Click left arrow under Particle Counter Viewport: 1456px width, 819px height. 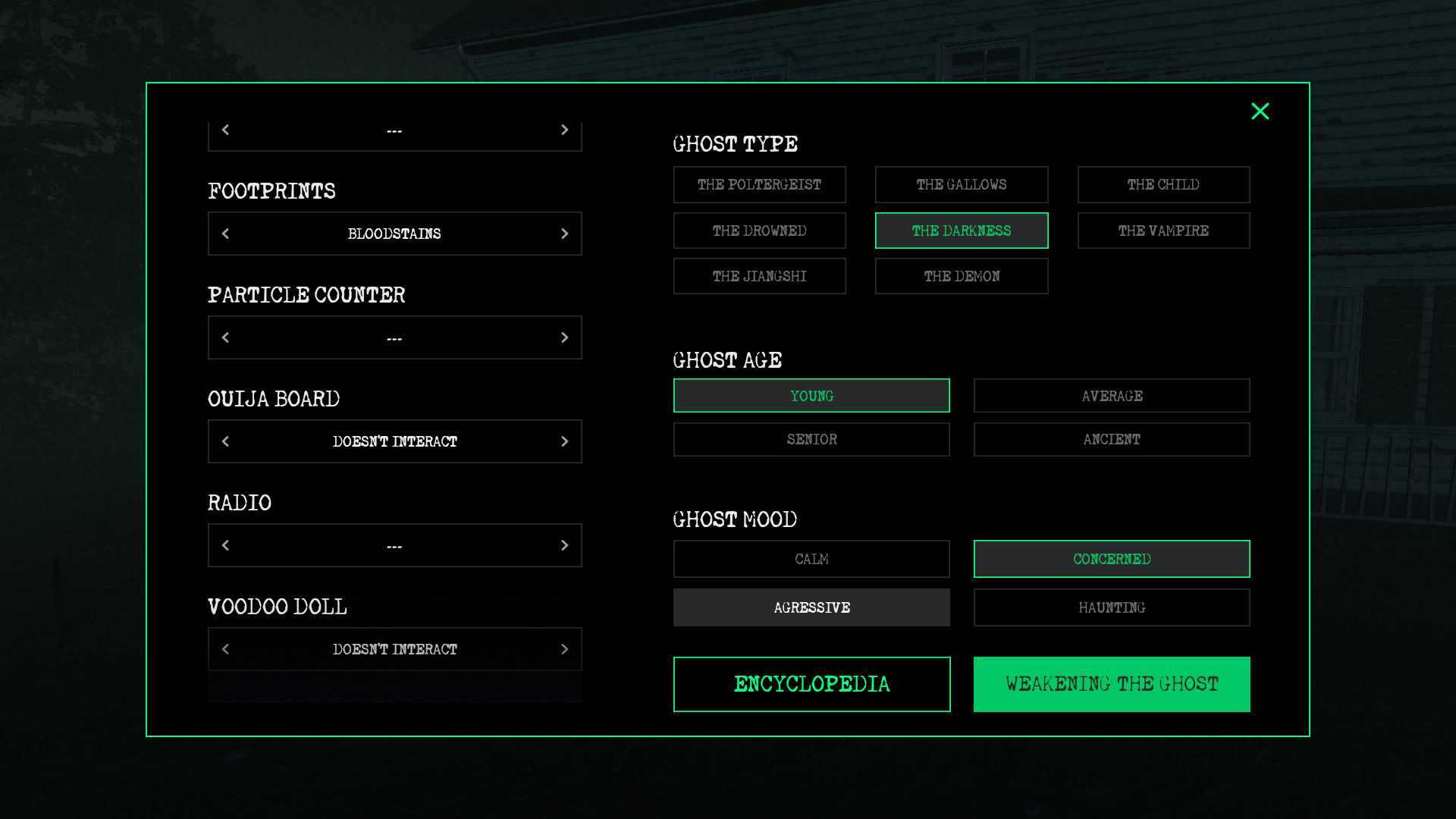[225, 337]
